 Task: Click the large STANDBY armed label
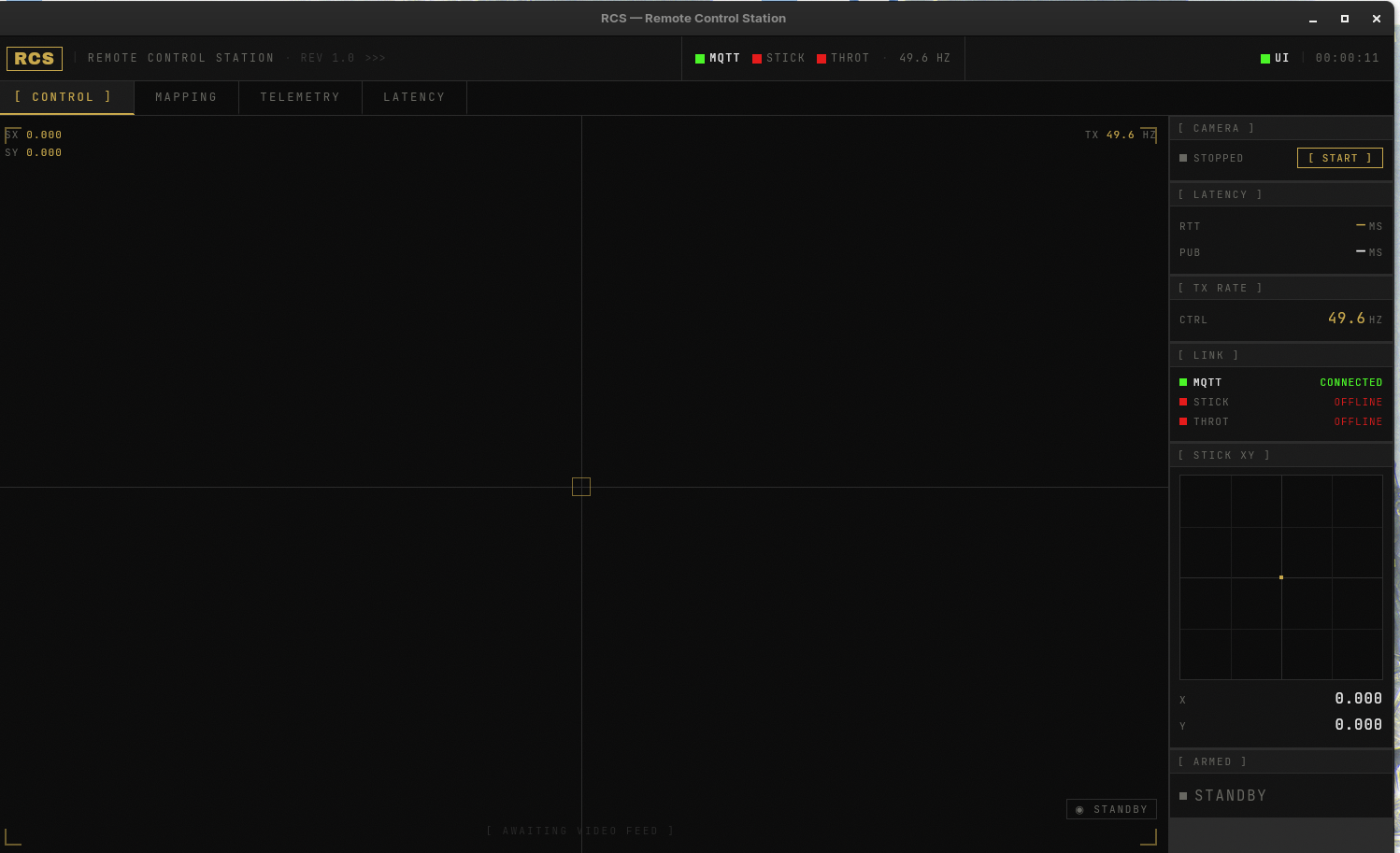coord(1230,795)
